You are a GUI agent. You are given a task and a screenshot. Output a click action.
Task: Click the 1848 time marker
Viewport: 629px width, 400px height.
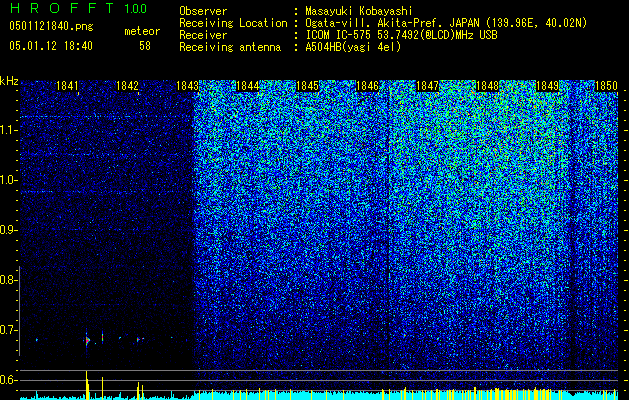tap(487, 85)
